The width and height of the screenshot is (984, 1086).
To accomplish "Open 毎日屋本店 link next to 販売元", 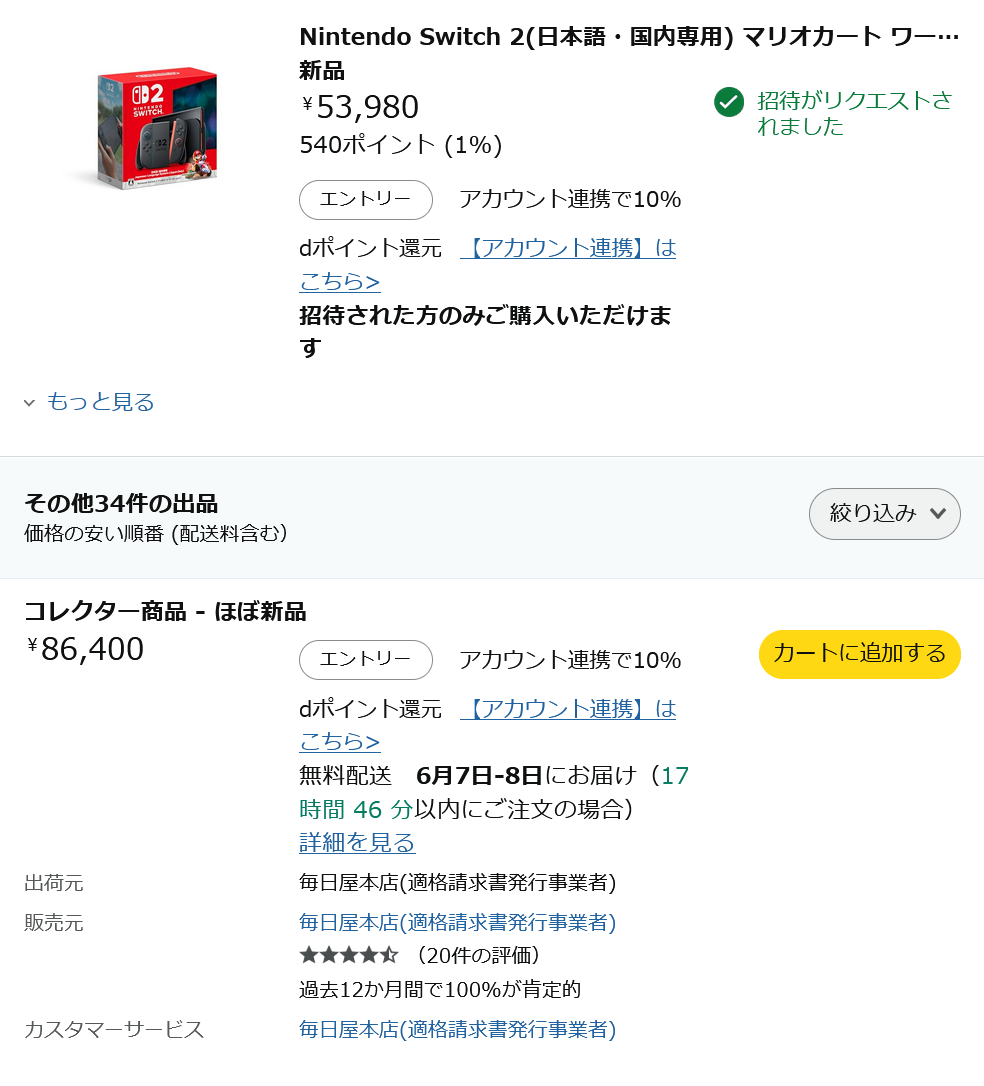I will 457,922.
